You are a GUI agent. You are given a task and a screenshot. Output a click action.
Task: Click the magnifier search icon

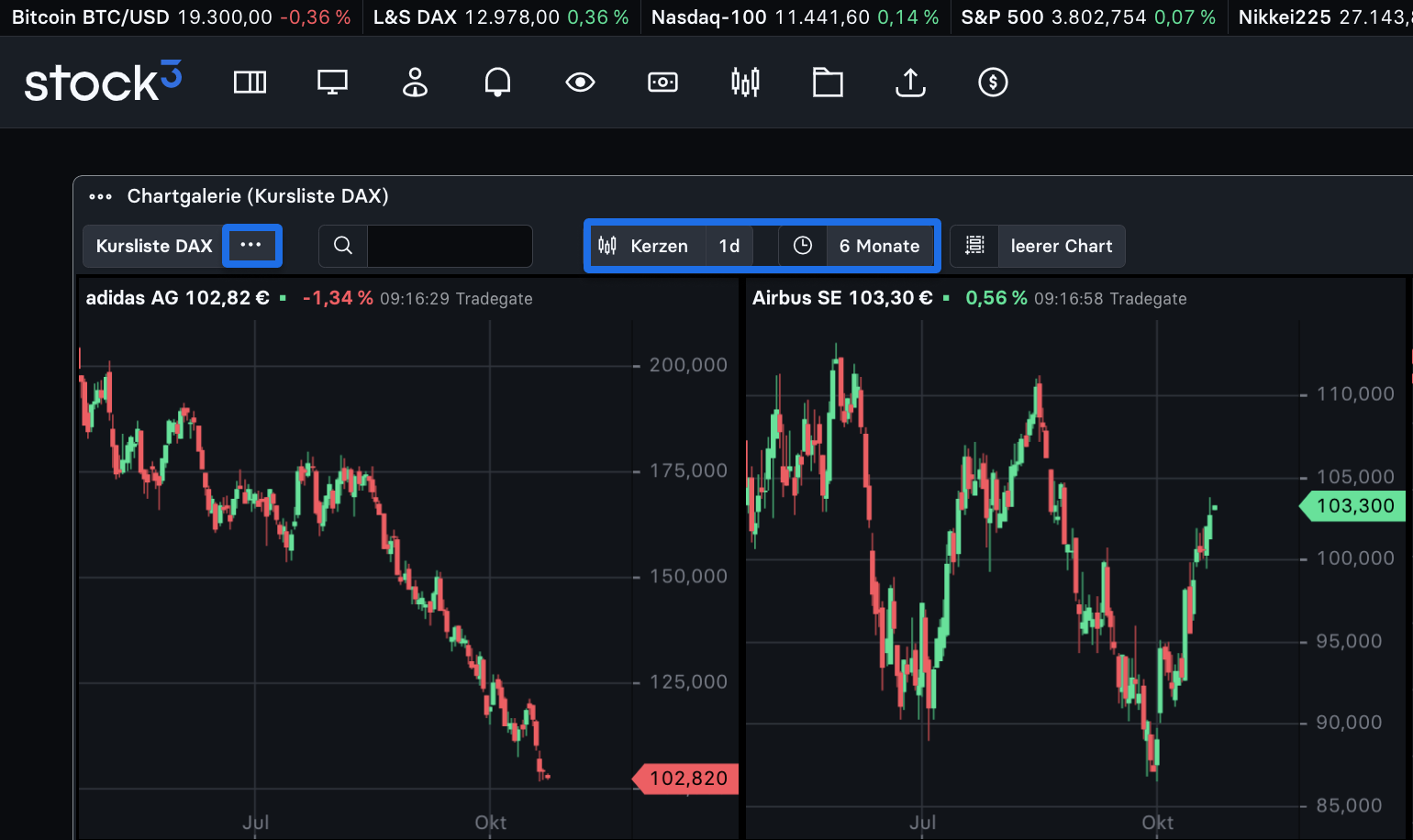tap(343, 246)
